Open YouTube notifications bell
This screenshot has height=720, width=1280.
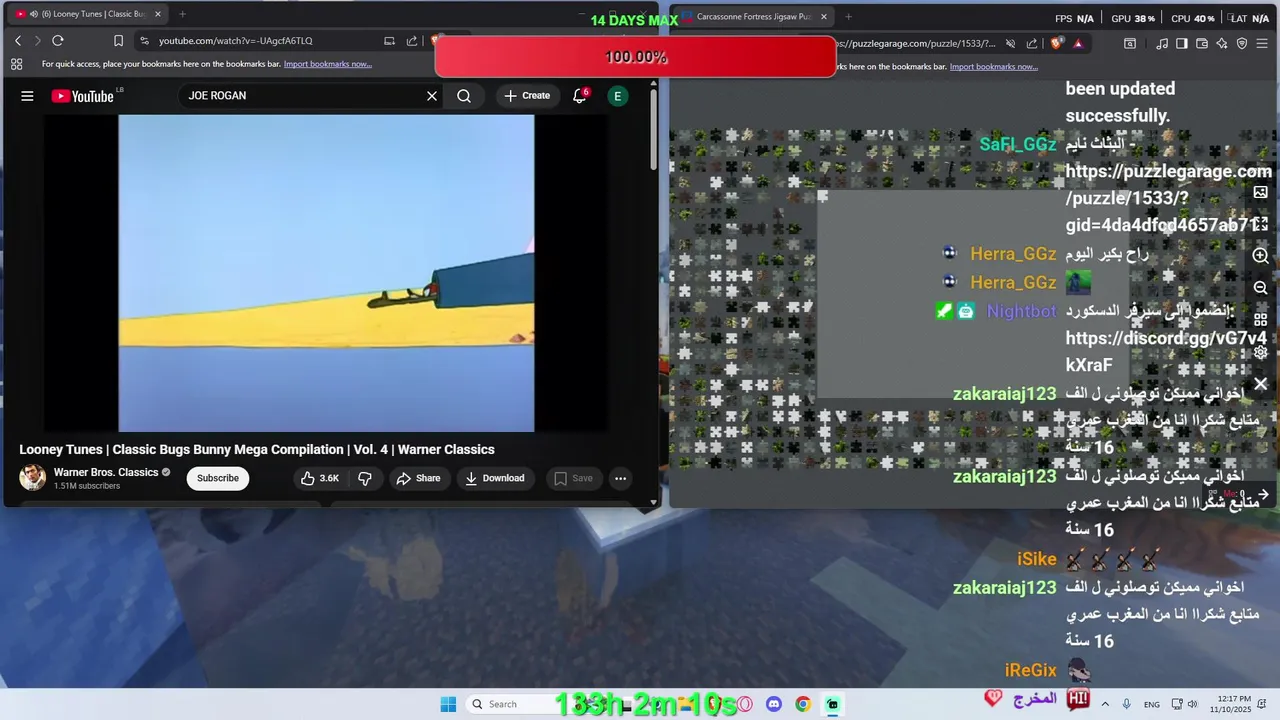579,96
